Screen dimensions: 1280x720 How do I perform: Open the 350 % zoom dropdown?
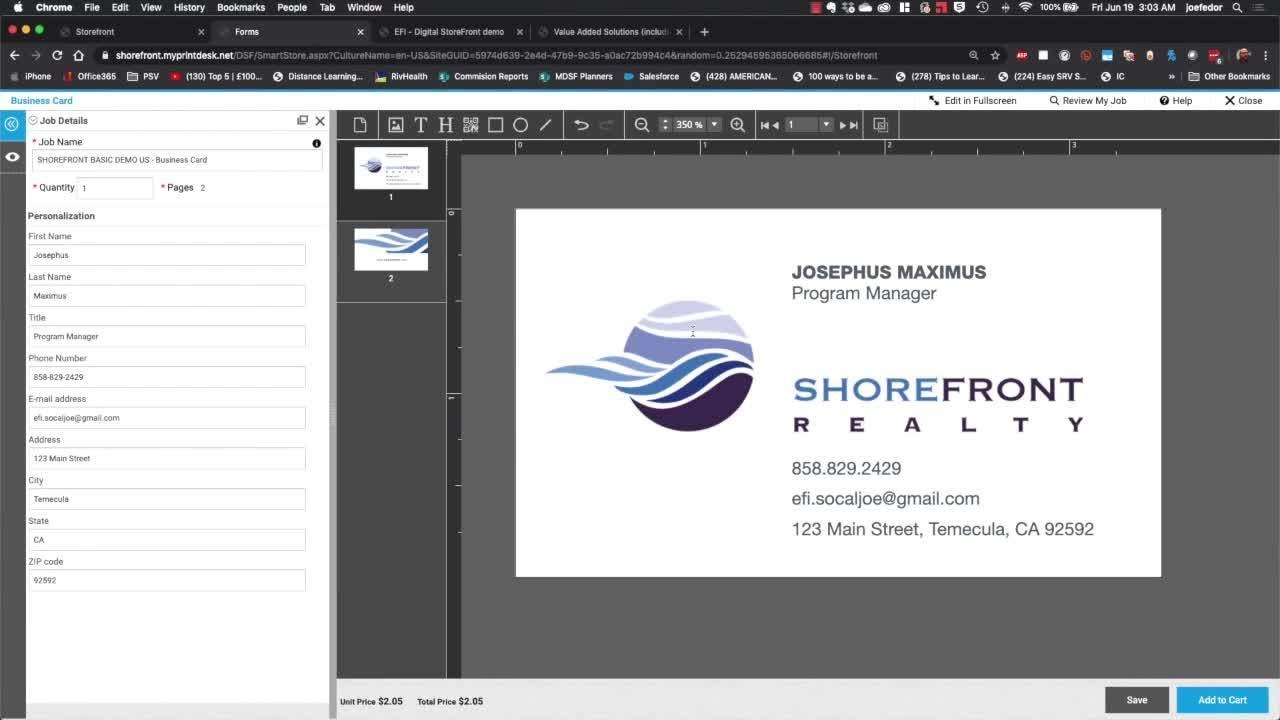[714, 125]
